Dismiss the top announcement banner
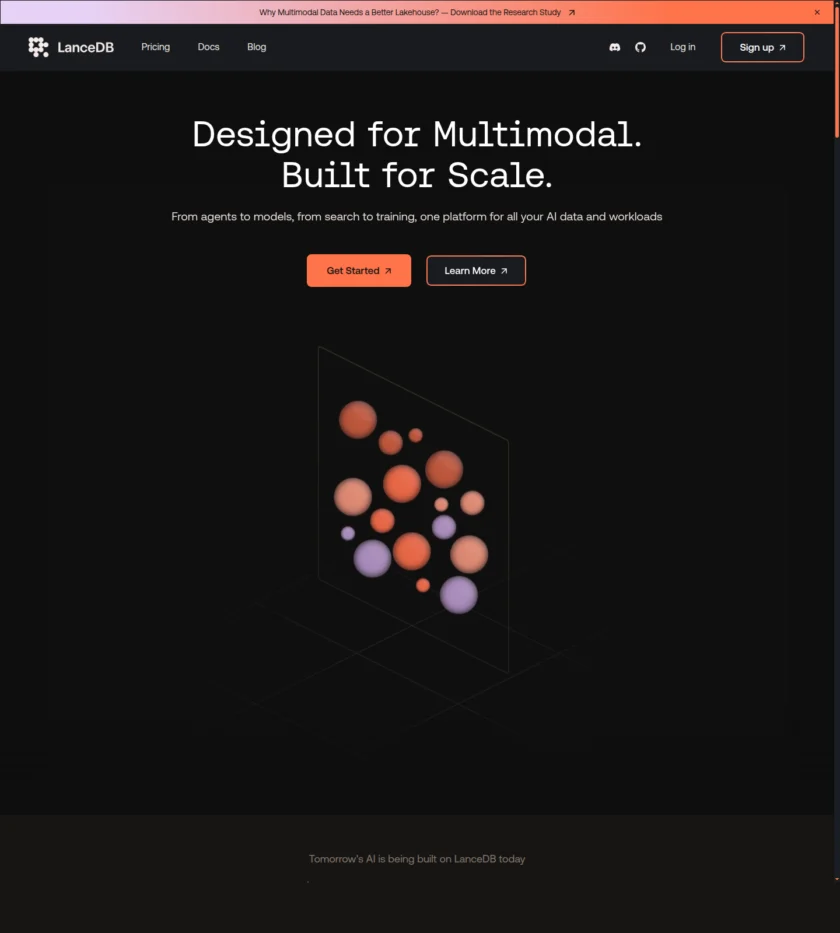Viewport: 840px width, 933px height. click(x=817, y=12)
